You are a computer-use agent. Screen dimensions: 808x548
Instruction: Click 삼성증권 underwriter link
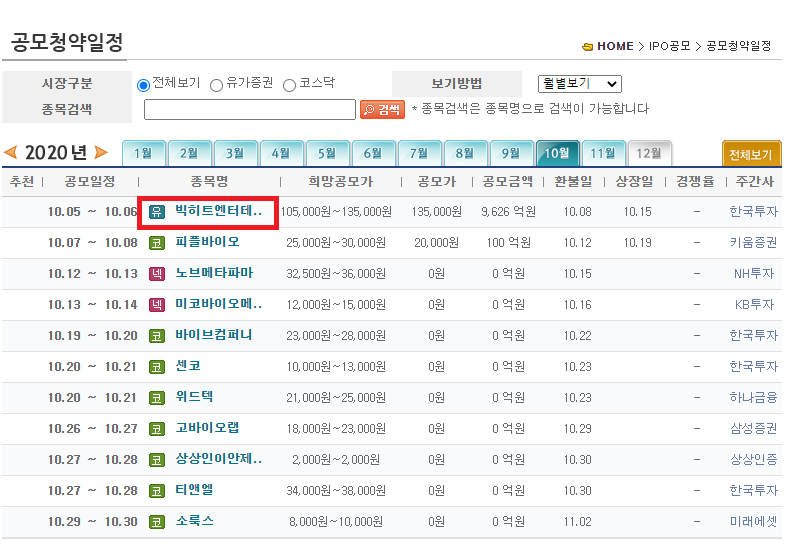pyautogui.click(x=753, y=428)
